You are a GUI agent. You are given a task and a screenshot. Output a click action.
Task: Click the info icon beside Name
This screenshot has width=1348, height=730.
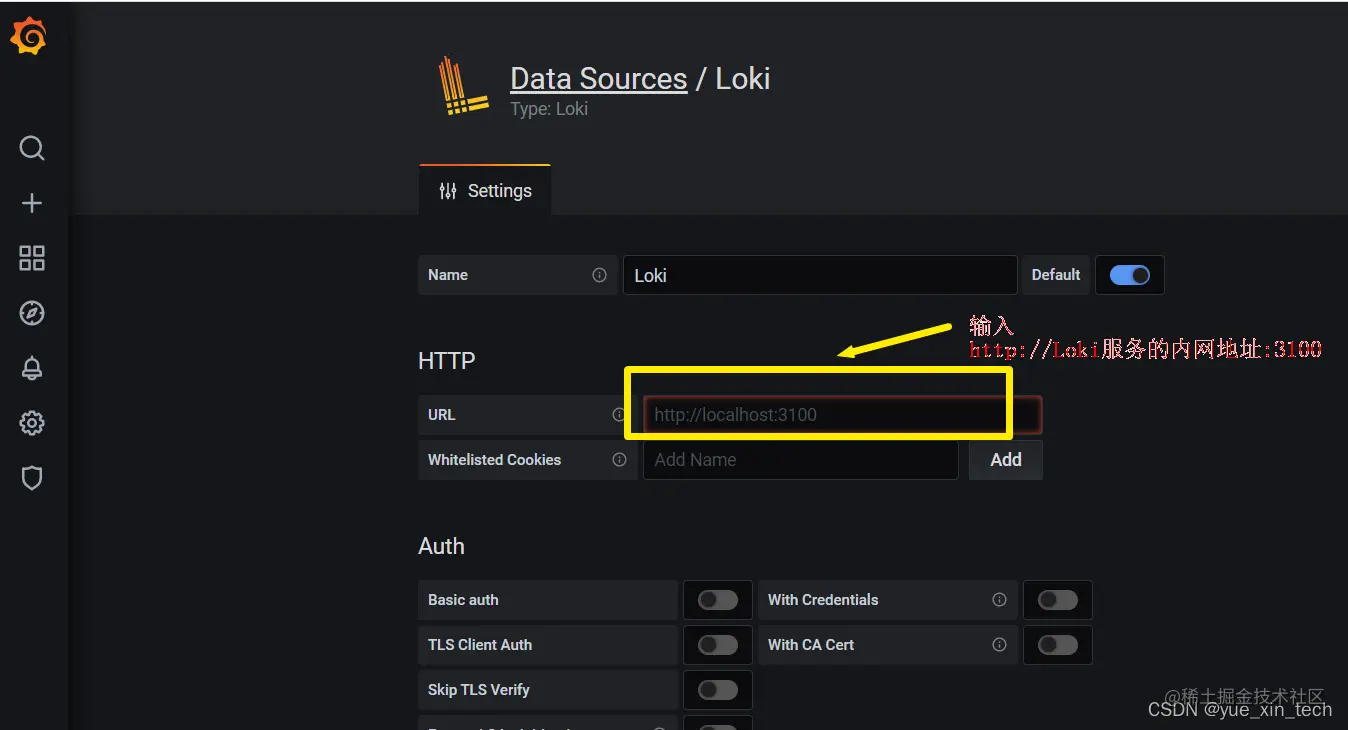(x=599, y=274)
